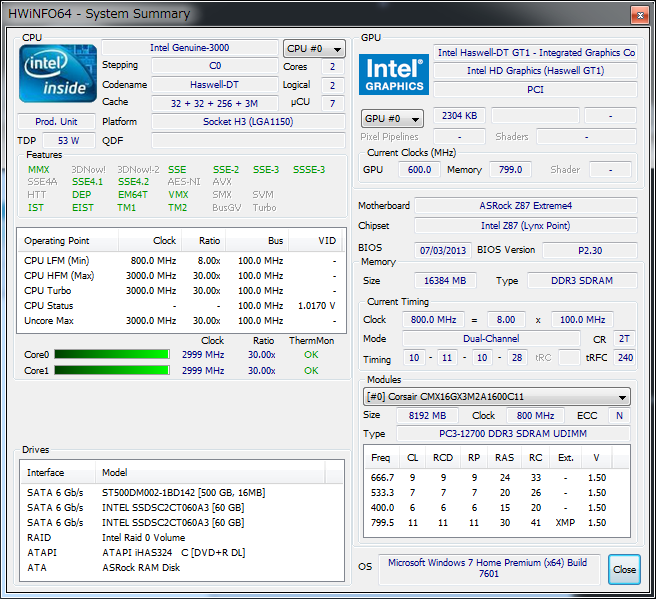Image resolution: width=656 pixels, height=599 pixels.
Task: Select the ATAPI iHAS324 DVD drive row
Action: [x=182, y=553]
